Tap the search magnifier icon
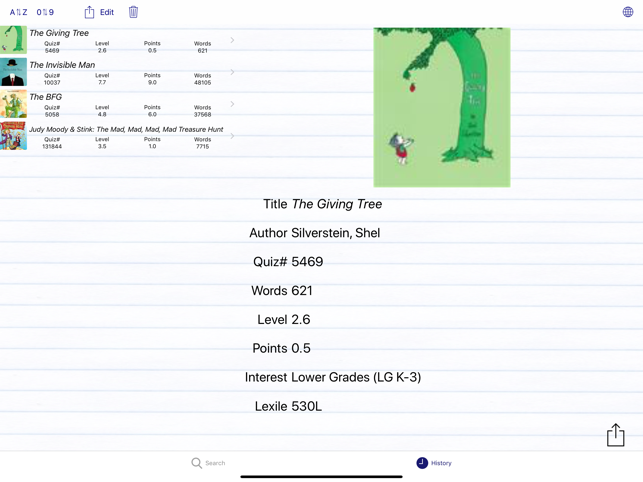The image size is (643, 482). pyautogui.click(x=196, y=463)
